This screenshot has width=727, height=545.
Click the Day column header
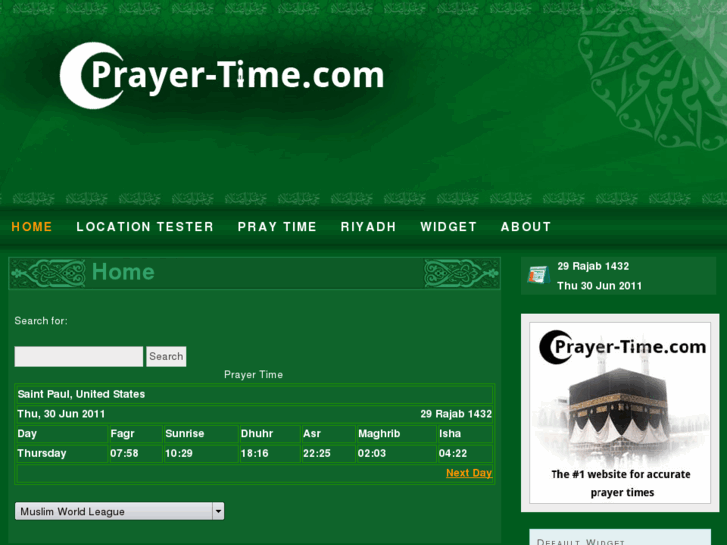62,434
